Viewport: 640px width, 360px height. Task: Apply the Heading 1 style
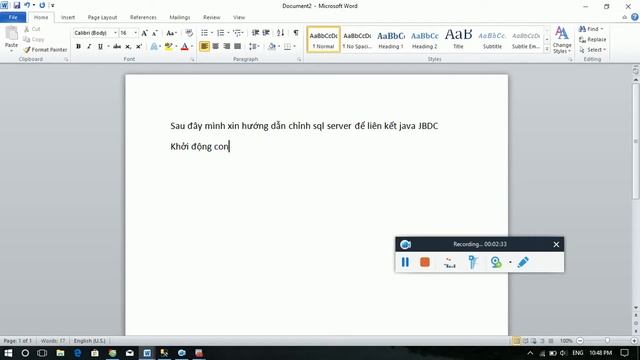pyautogui.click(x=391, y=40)
